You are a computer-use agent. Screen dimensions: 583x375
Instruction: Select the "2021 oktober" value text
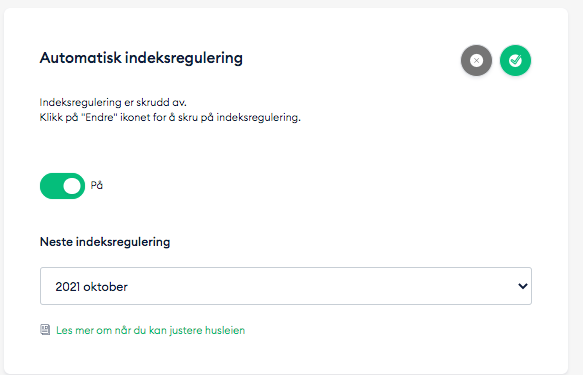tap(91, 287)
